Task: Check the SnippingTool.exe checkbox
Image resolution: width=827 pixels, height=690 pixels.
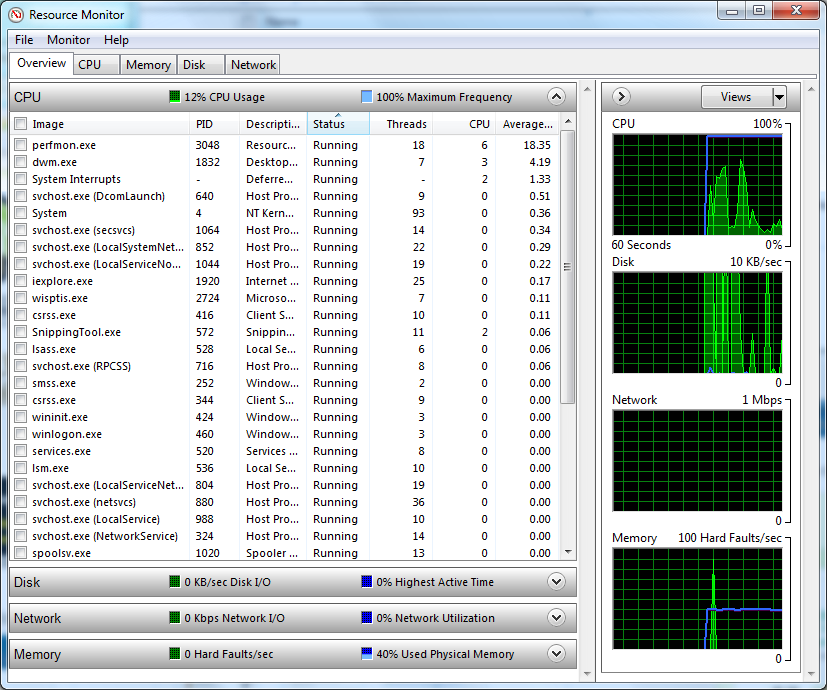Action: (x=21, y=332)
